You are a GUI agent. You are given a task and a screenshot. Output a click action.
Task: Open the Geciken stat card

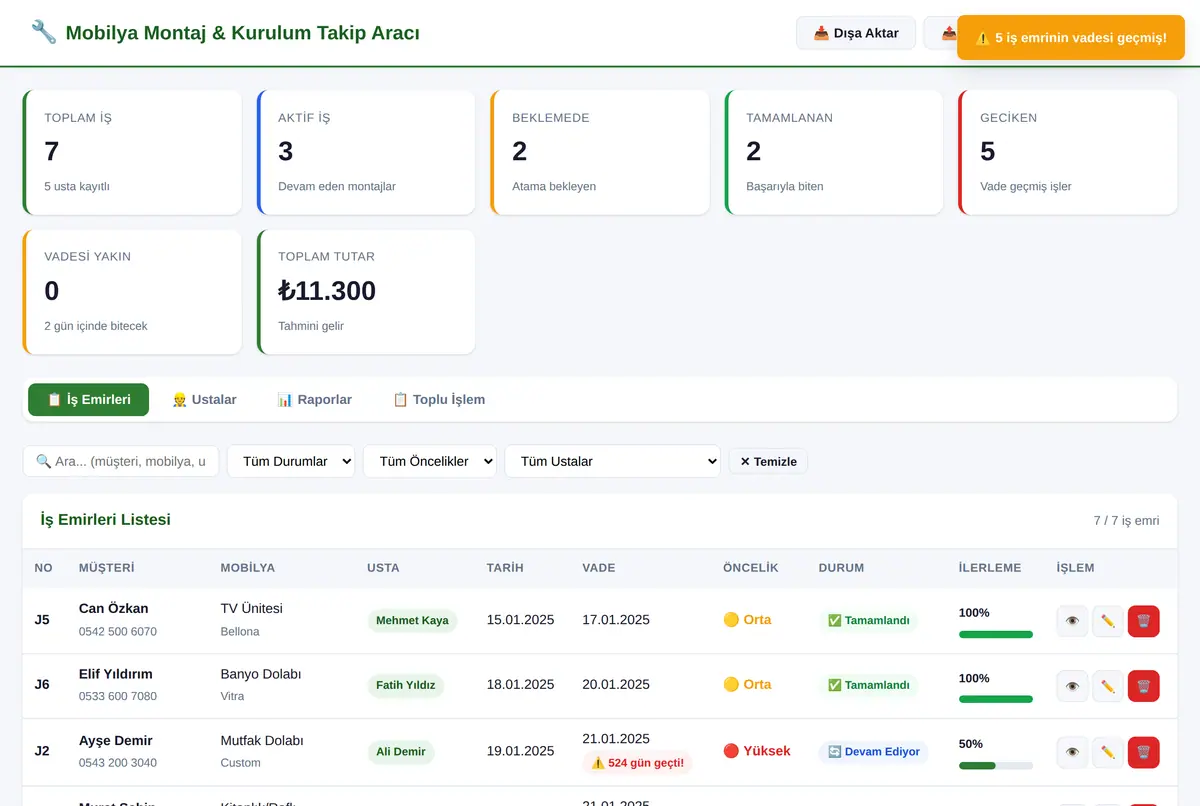click(x=1067, y=152)
